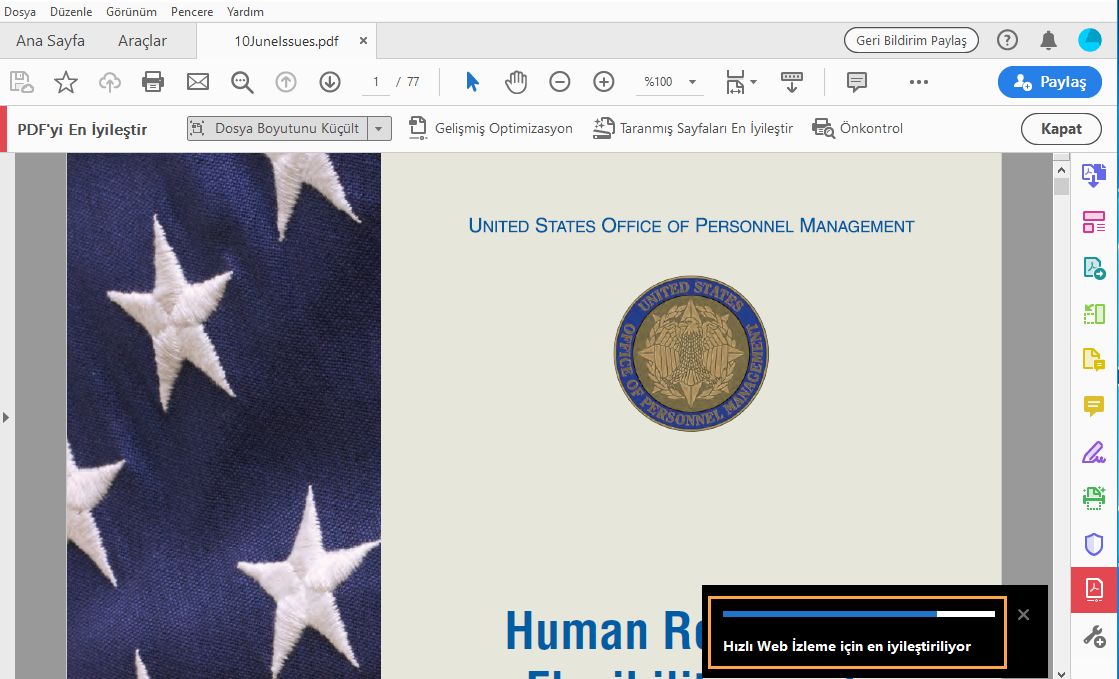This screenshot has height=679, width=1119.
Task: Print the 10JuneIssues.pdf document
Action: point(152,82)
